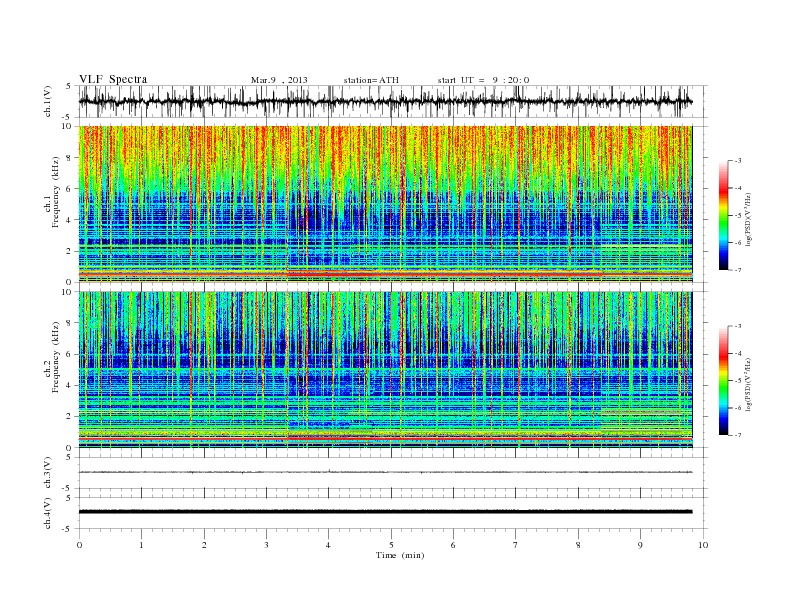Screen dimensions: 792x612
Task: Click time axis tick label "0"
Action: [79, 545]
